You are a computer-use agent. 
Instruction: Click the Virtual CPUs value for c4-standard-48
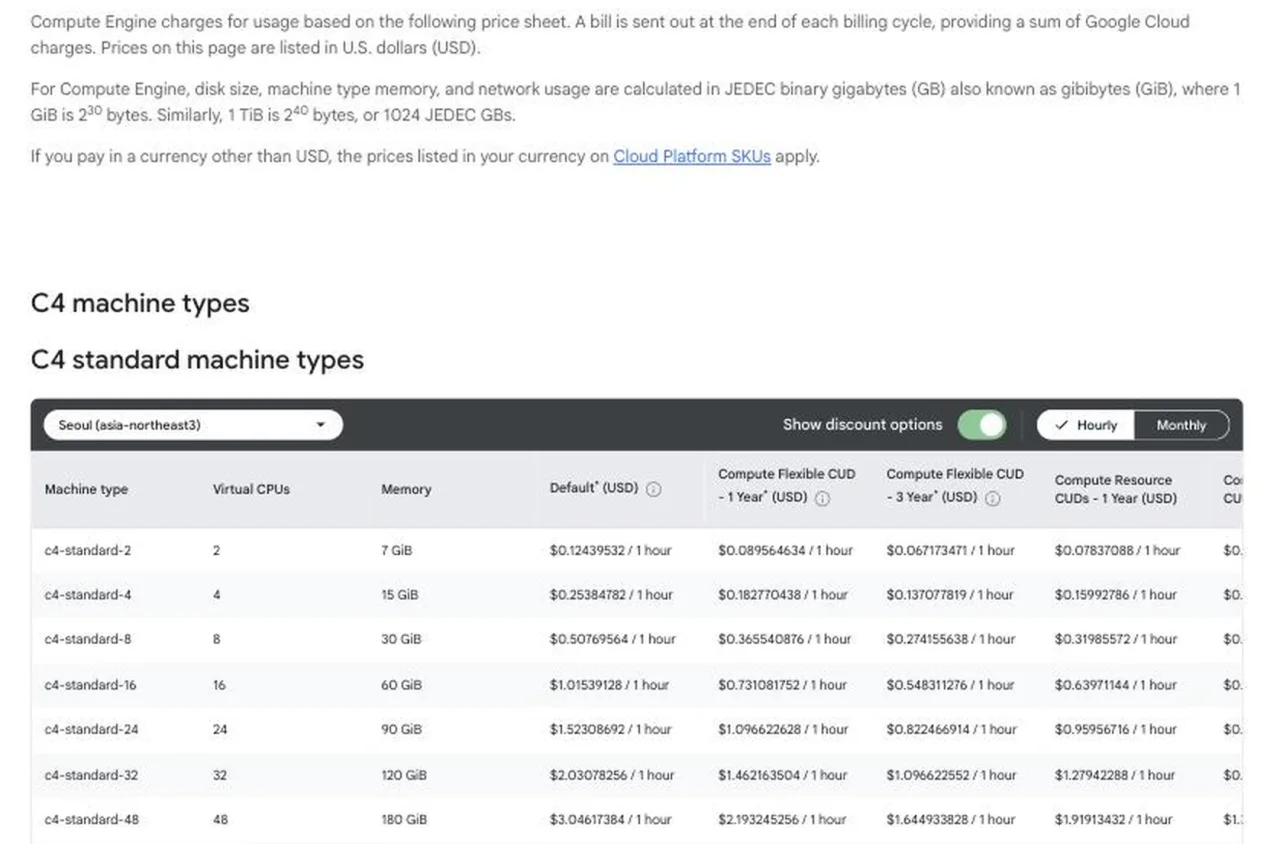pyautogui.click(x=220, y=819)
